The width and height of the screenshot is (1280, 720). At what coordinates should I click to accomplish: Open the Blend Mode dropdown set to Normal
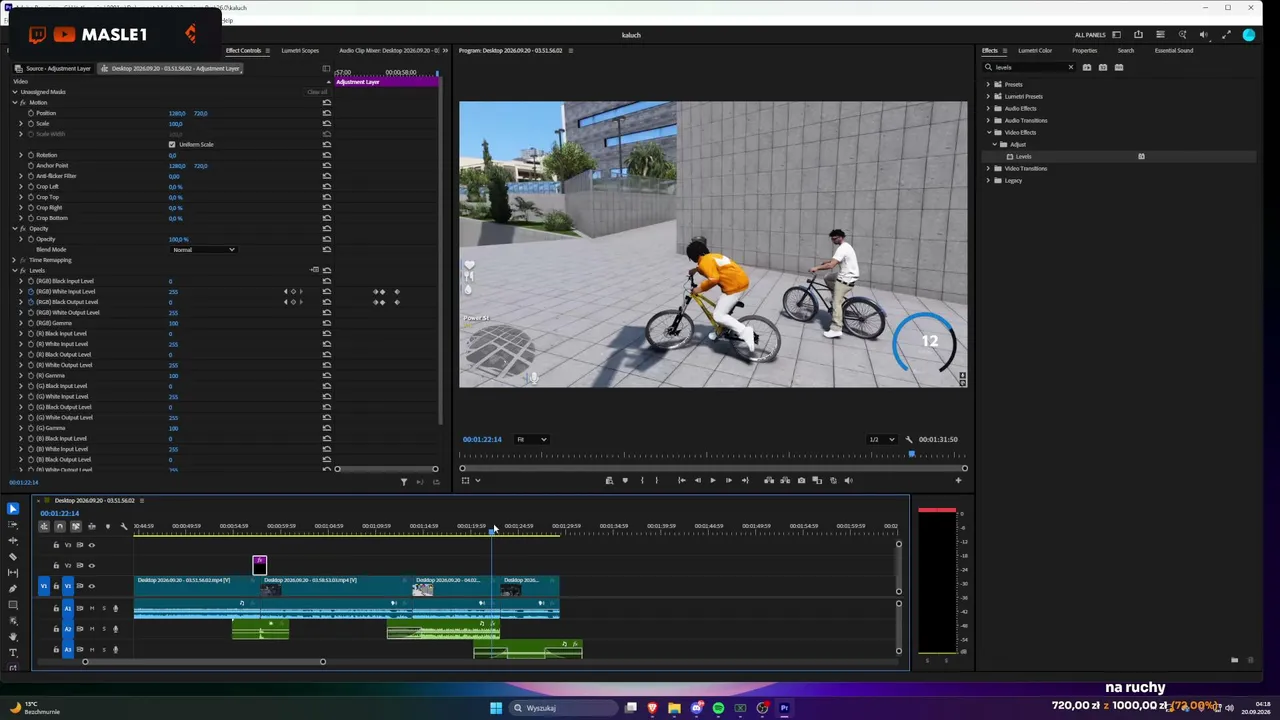(x=203, y=249)
